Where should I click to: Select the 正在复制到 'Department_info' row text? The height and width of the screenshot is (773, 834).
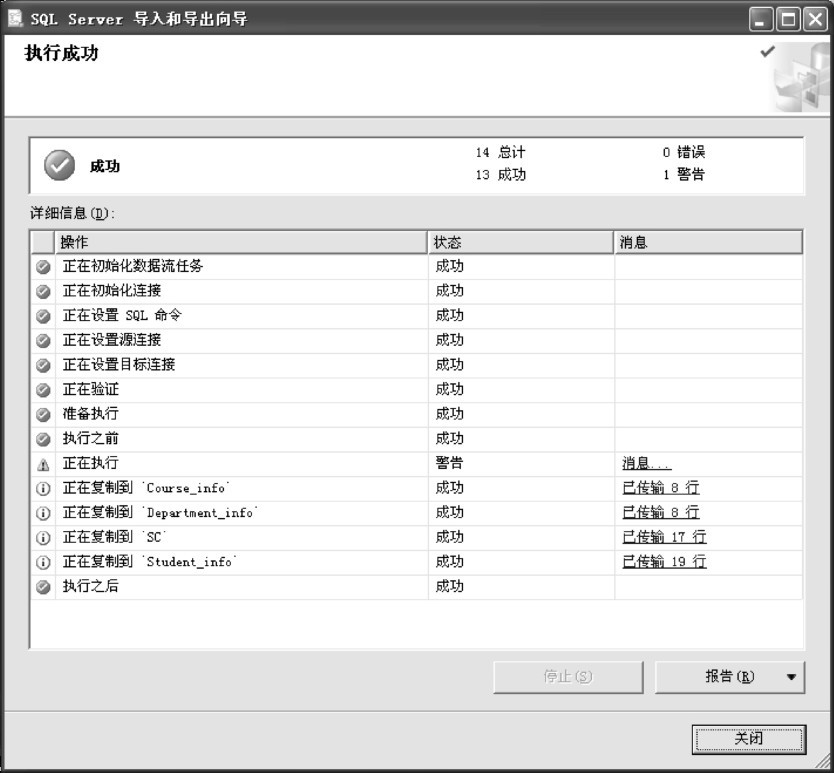point(160,512)
